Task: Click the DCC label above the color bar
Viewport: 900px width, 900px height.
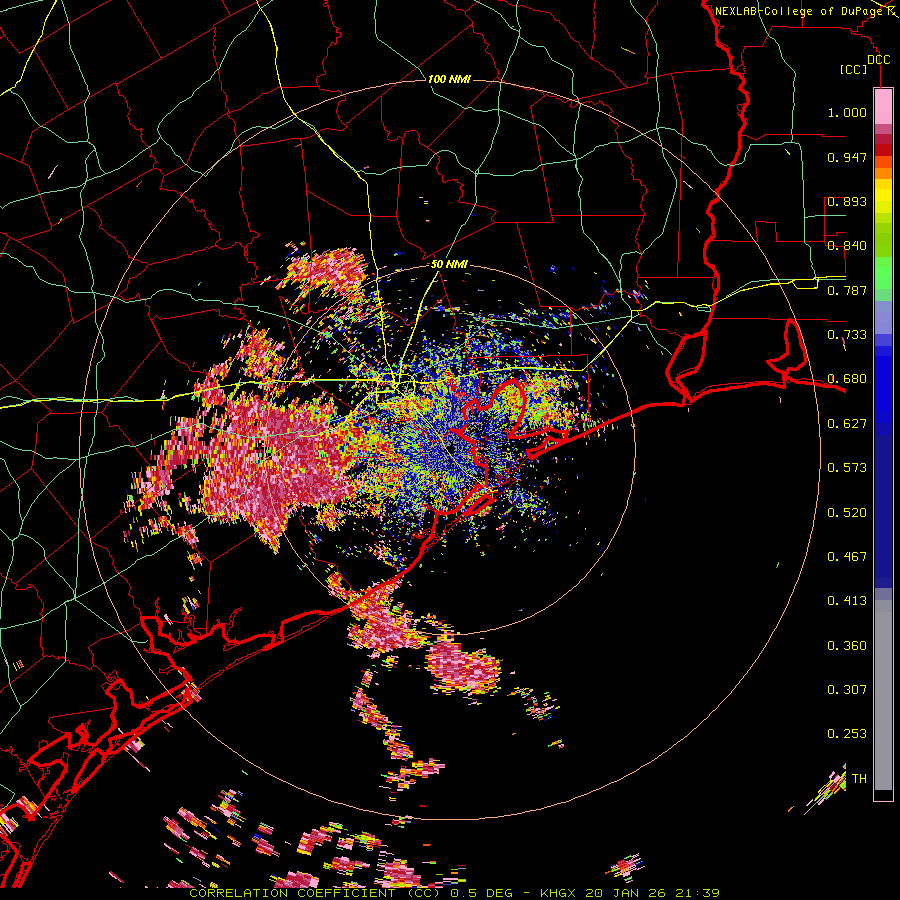Action: click(x=878, y=60)
